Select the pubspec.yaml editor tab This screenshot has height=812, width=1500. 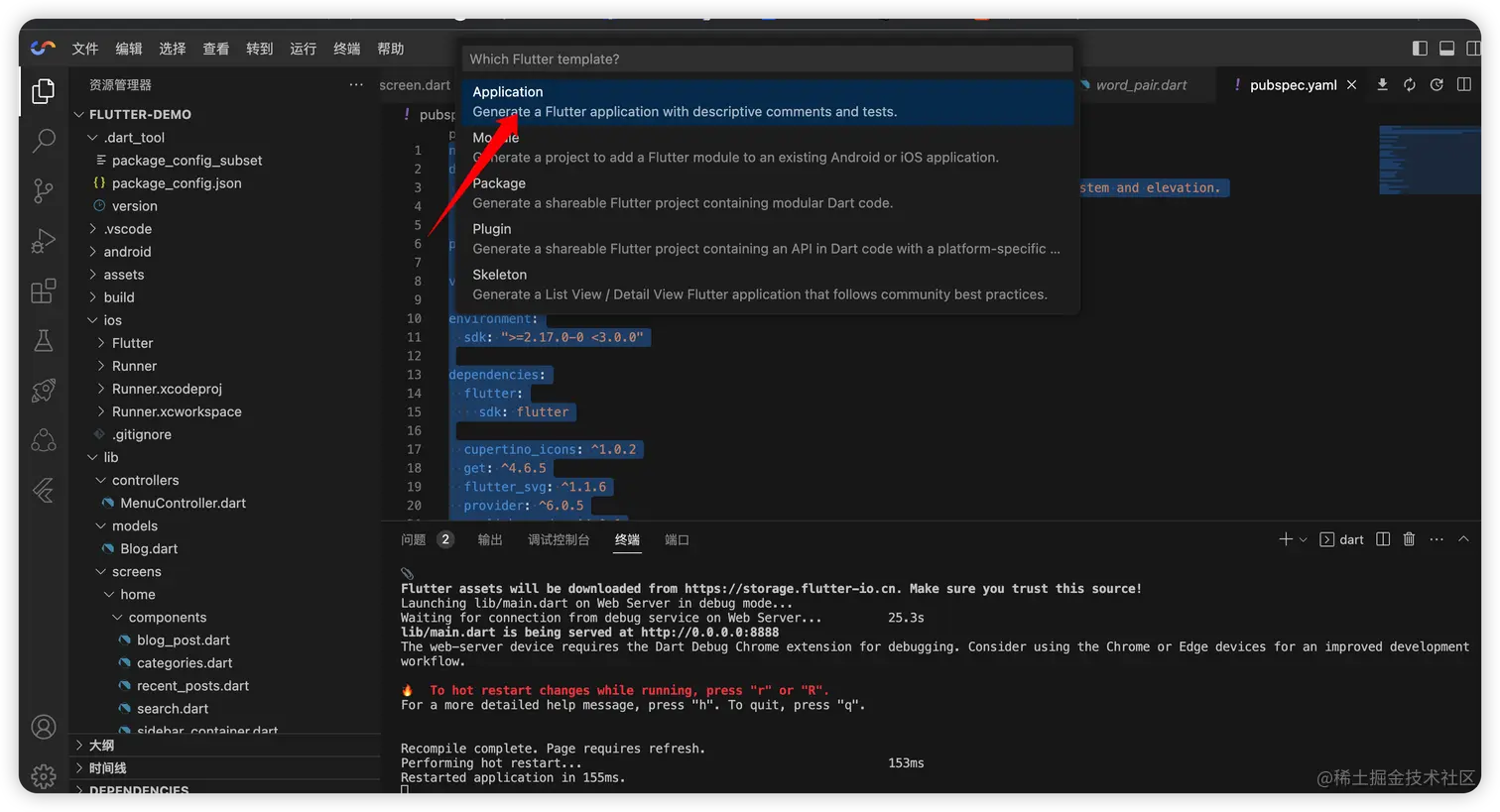[1293, 85]
